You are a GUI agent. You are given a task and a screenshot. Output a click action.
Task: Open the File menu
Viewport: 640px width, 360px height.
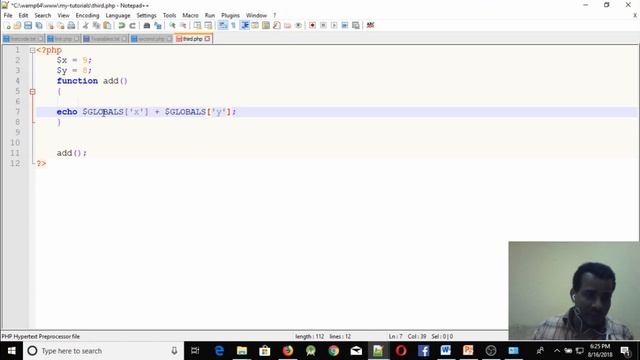click(8, 15)
